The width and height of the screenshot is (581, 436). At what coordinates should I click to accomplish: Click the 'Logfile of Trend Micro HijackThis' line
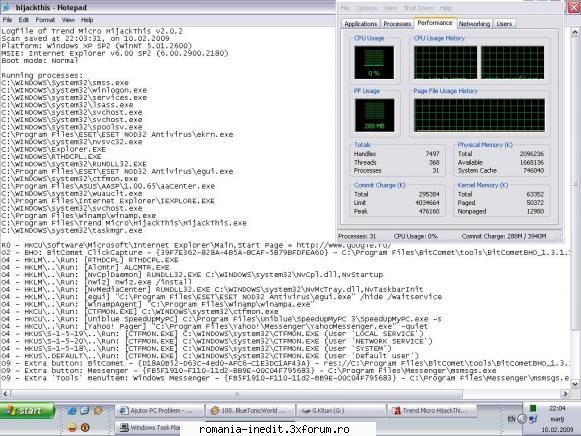click(92, 31)
